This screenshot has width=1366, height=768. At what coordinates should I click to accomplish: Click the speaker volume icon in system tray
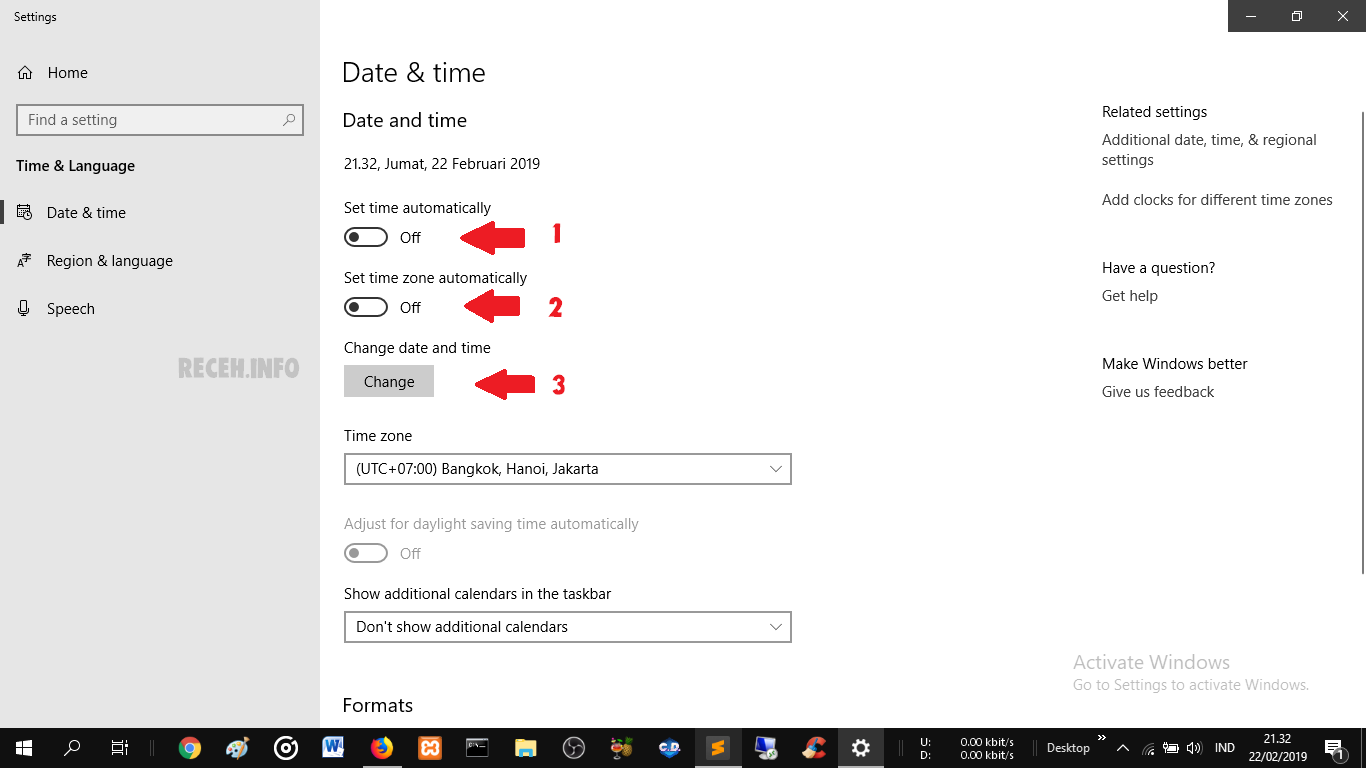(x=1193, y=747)
